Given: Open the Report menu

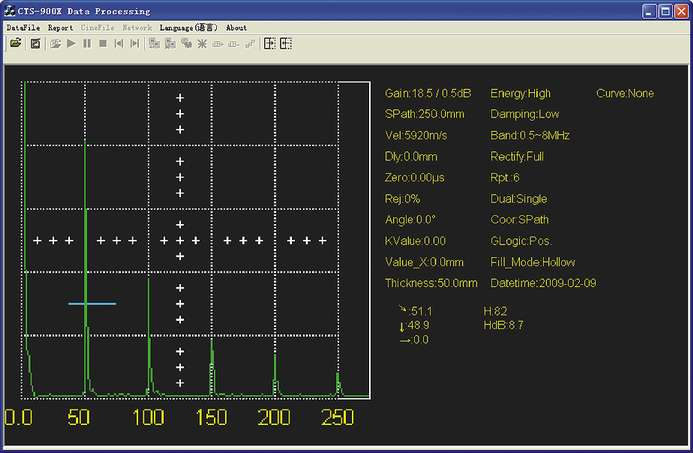Looking at the screenshot, I should pos(60,28).
